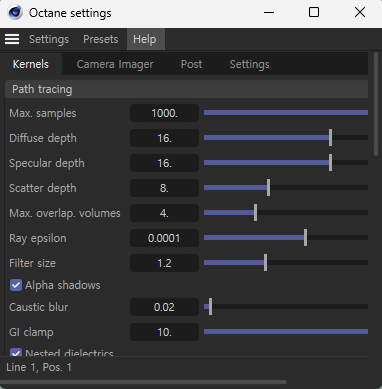Click the Max. samples value field
Image resolution: width=382 pixels, height=389 pixels.
164,113
